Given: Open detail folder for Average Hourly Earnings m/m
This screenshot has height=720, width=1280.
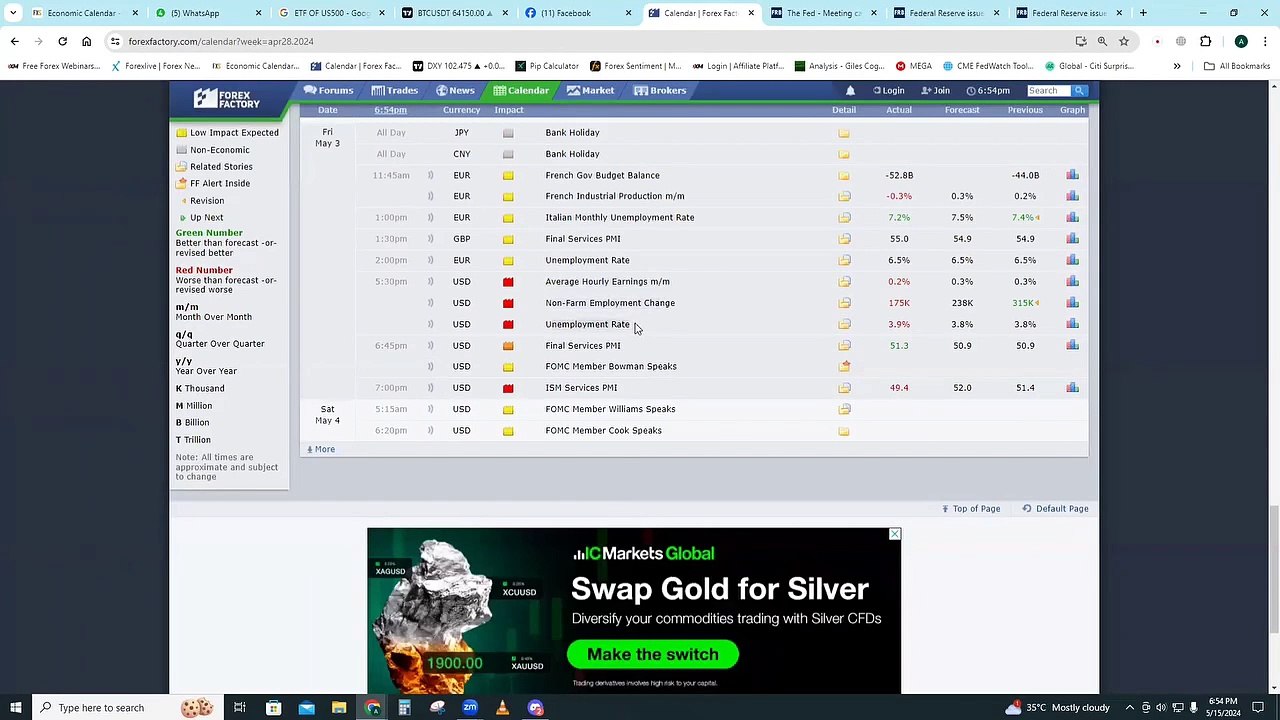Looking at the screenshot, I should click(844, 282).
